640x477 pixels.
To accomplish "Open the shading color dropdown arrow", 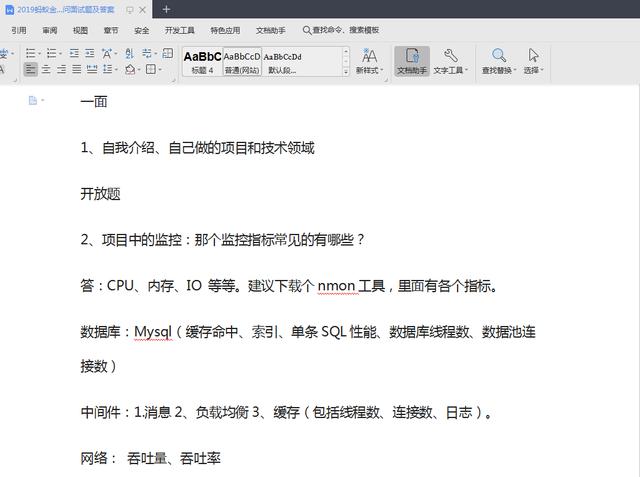I will [139, 70].
